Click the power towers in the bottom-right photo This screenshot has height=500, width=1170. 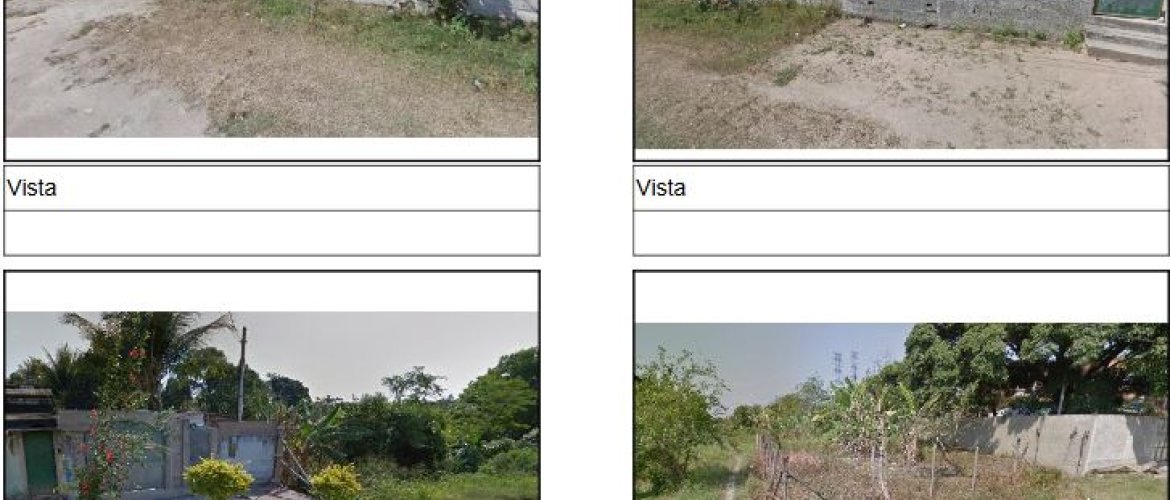[x=845, y=366]
